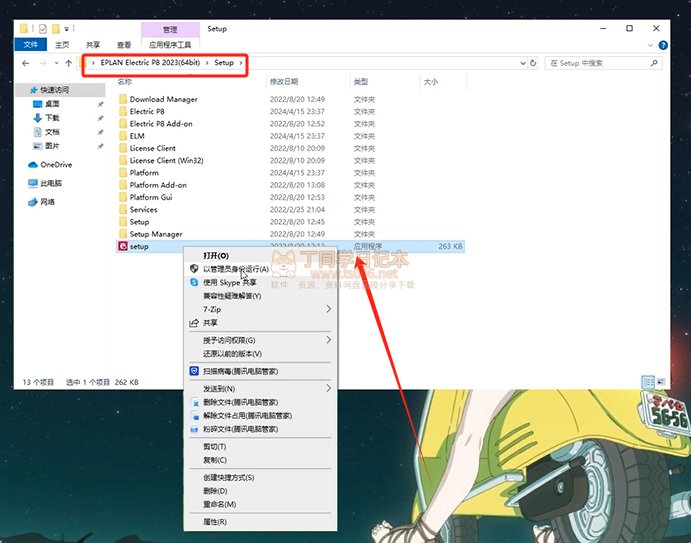Open the 主页 ribbon tab
Viewport: 691px width, 543px height.
(62, 45)
